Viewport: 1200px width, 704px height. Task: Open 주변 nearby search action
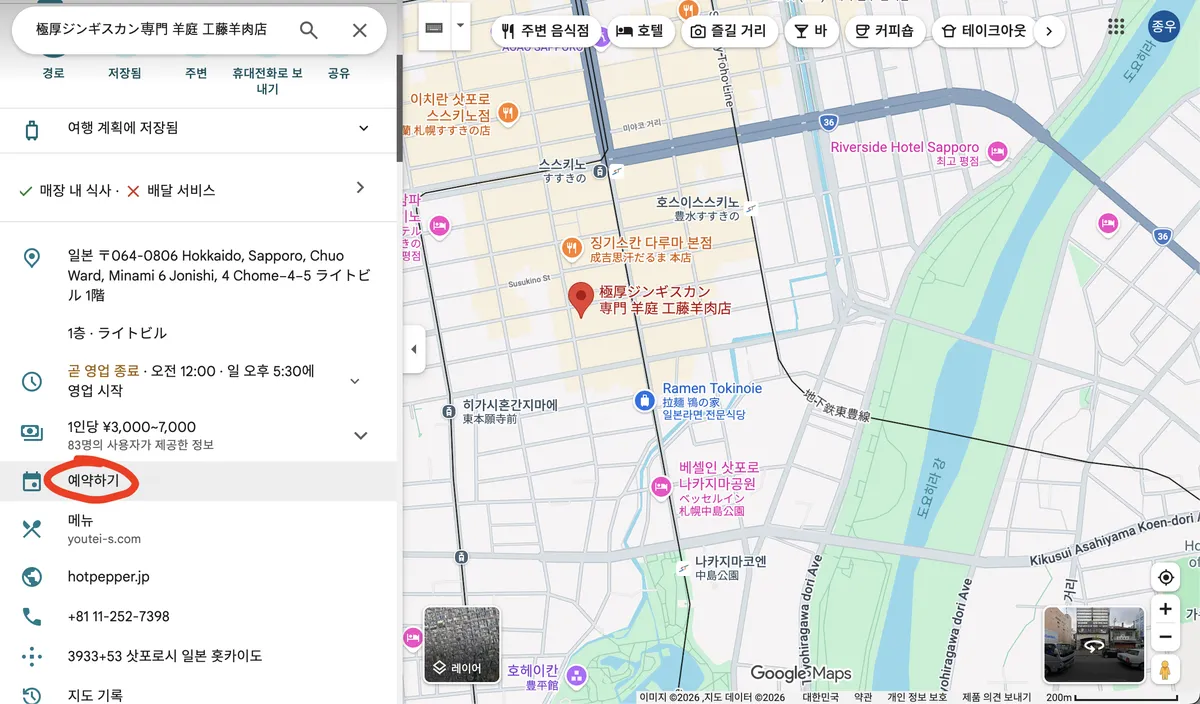click(x=196, y=73)
